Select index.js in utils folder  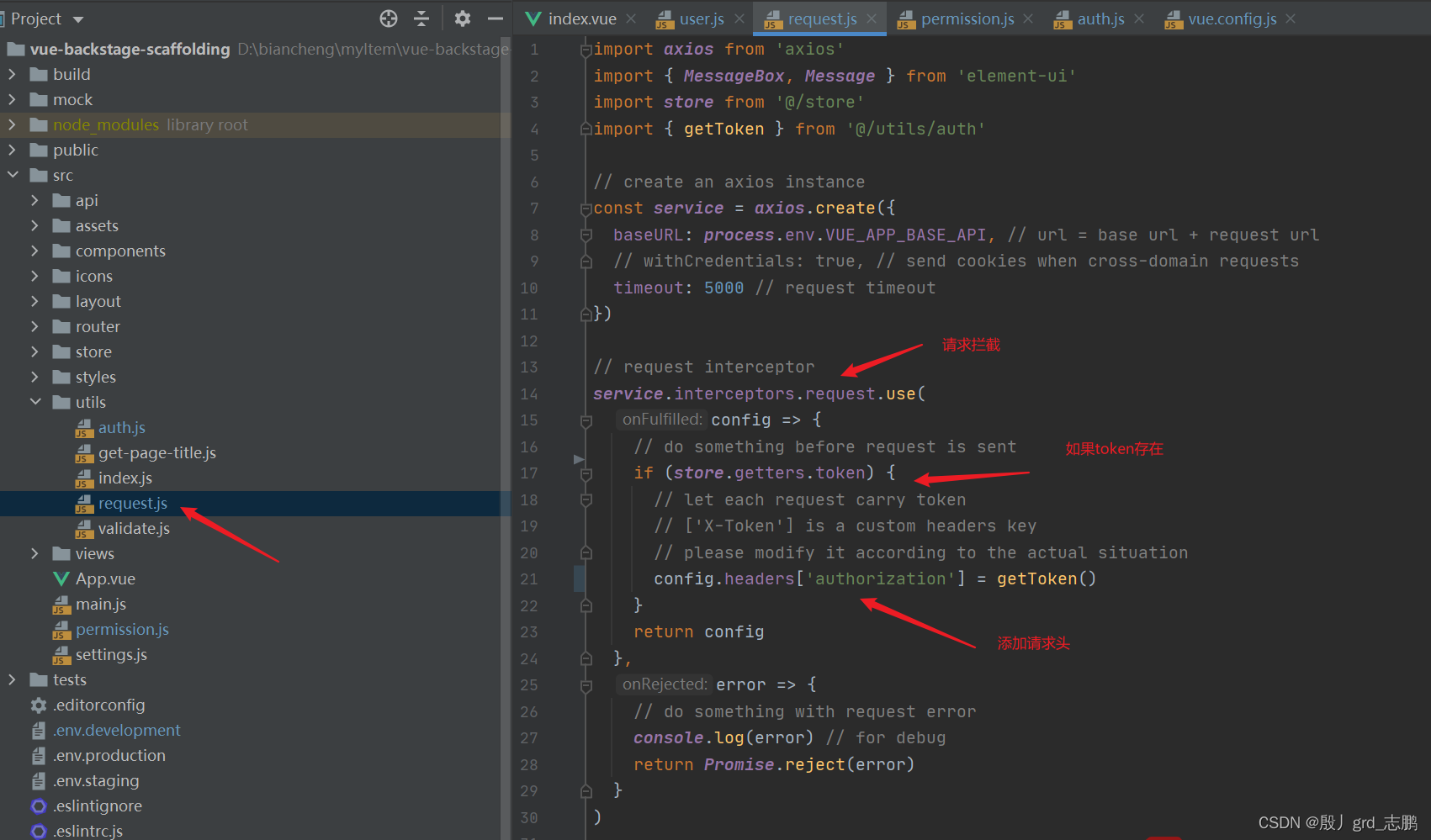(125, 478)
